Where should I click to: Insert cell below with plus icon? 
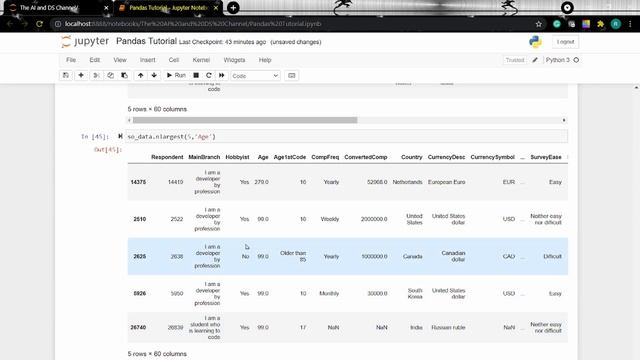pyautogui.click(x=81, y=76)
